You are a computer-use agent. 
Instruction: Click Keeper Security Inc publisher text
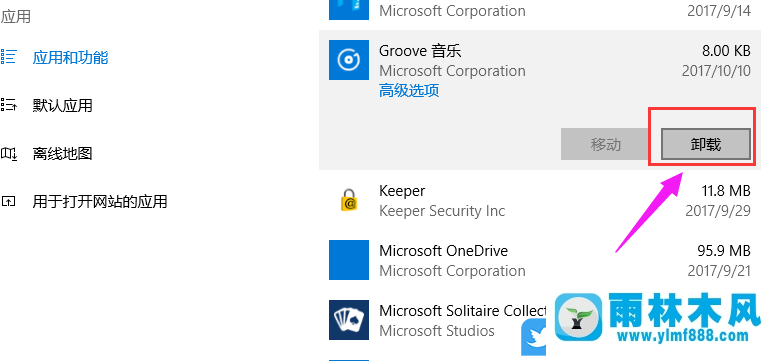(442, 211)
